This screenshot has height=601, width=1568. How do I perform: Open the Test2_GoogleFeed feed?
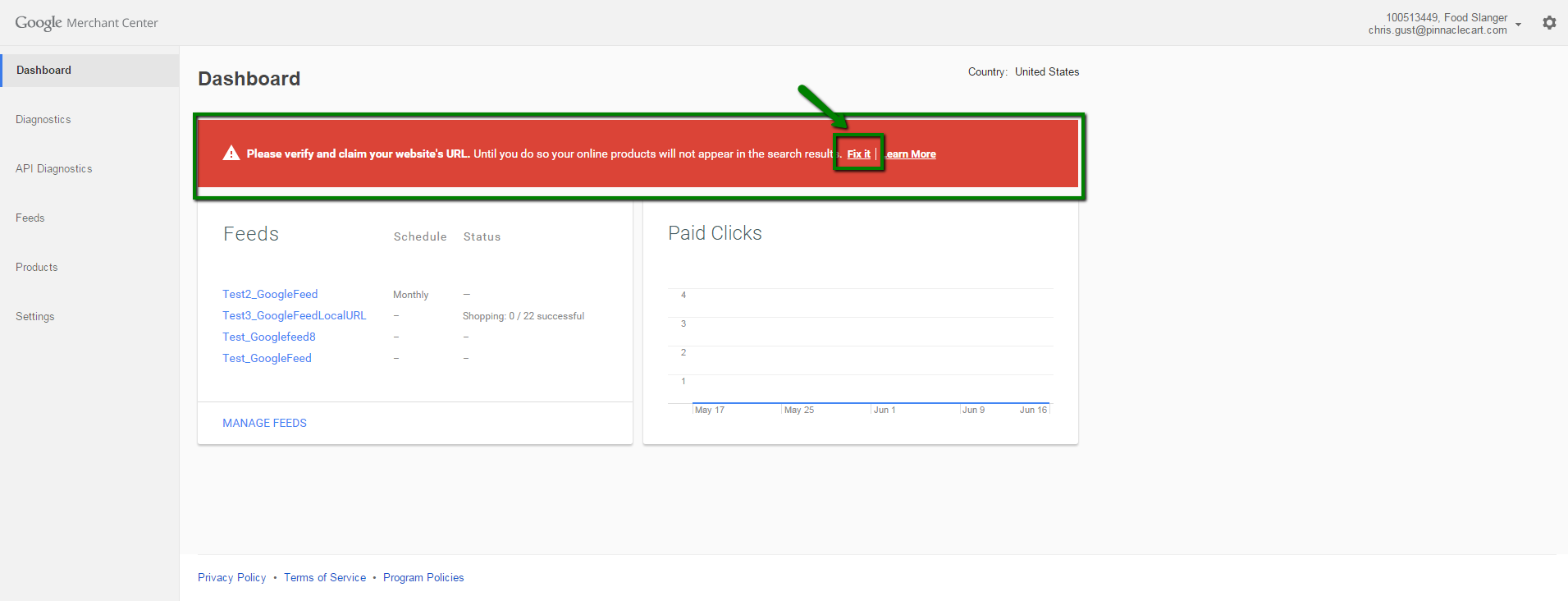coord(270,294)
